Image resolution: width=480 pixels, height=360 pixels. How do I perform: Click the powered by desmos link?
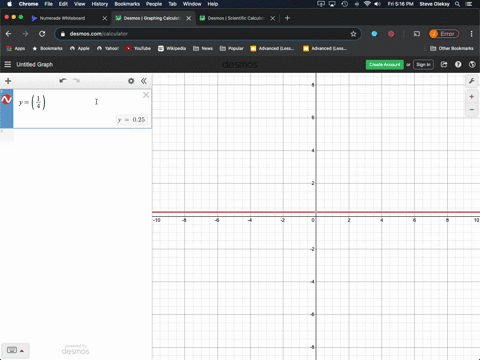tap(75, 350)
